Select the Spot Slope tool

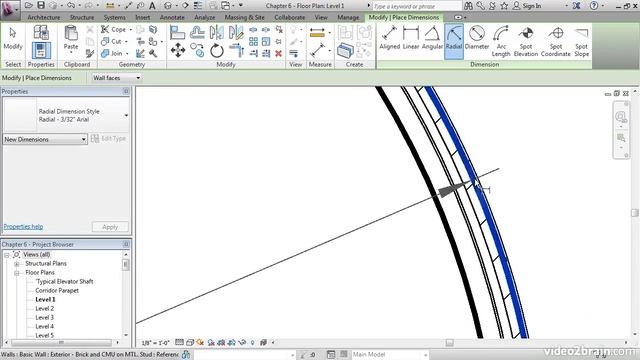581,41
